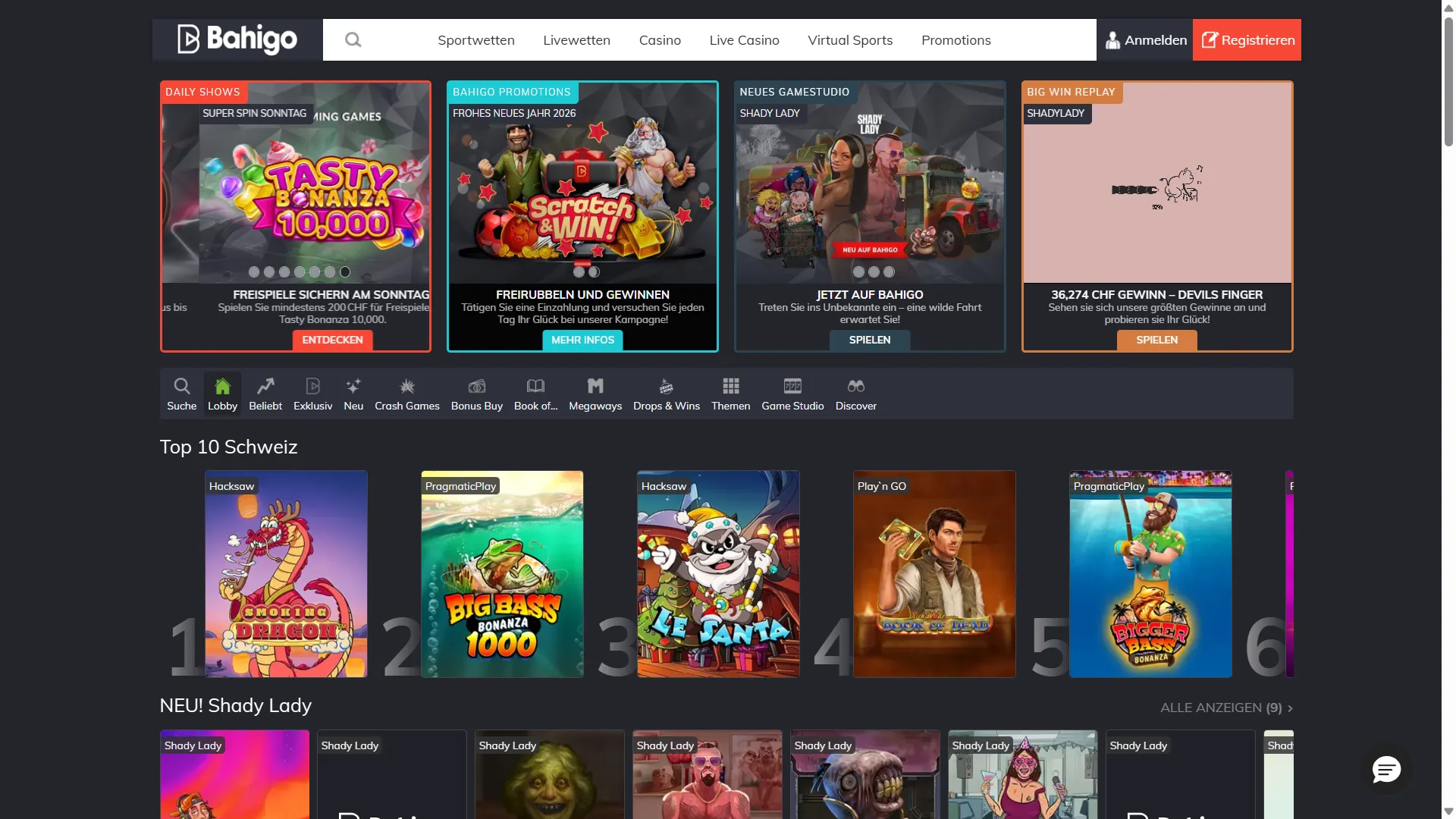This screenshot has width=1456, height=819.
Task: Expand ALLE ANZEIGEN (9) chevron
Action: click(x=1290, y=708)
